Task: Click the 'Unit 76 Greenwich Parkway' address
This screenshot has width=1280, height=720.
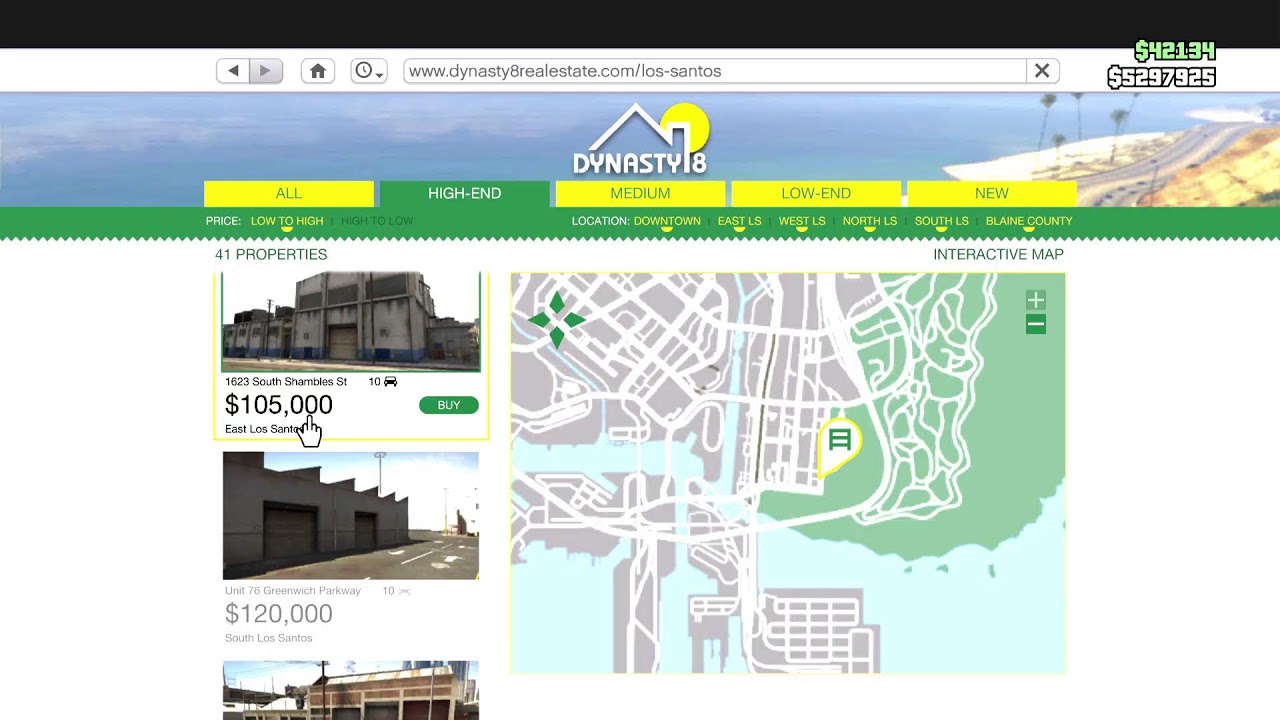Action: pos(293,591)
